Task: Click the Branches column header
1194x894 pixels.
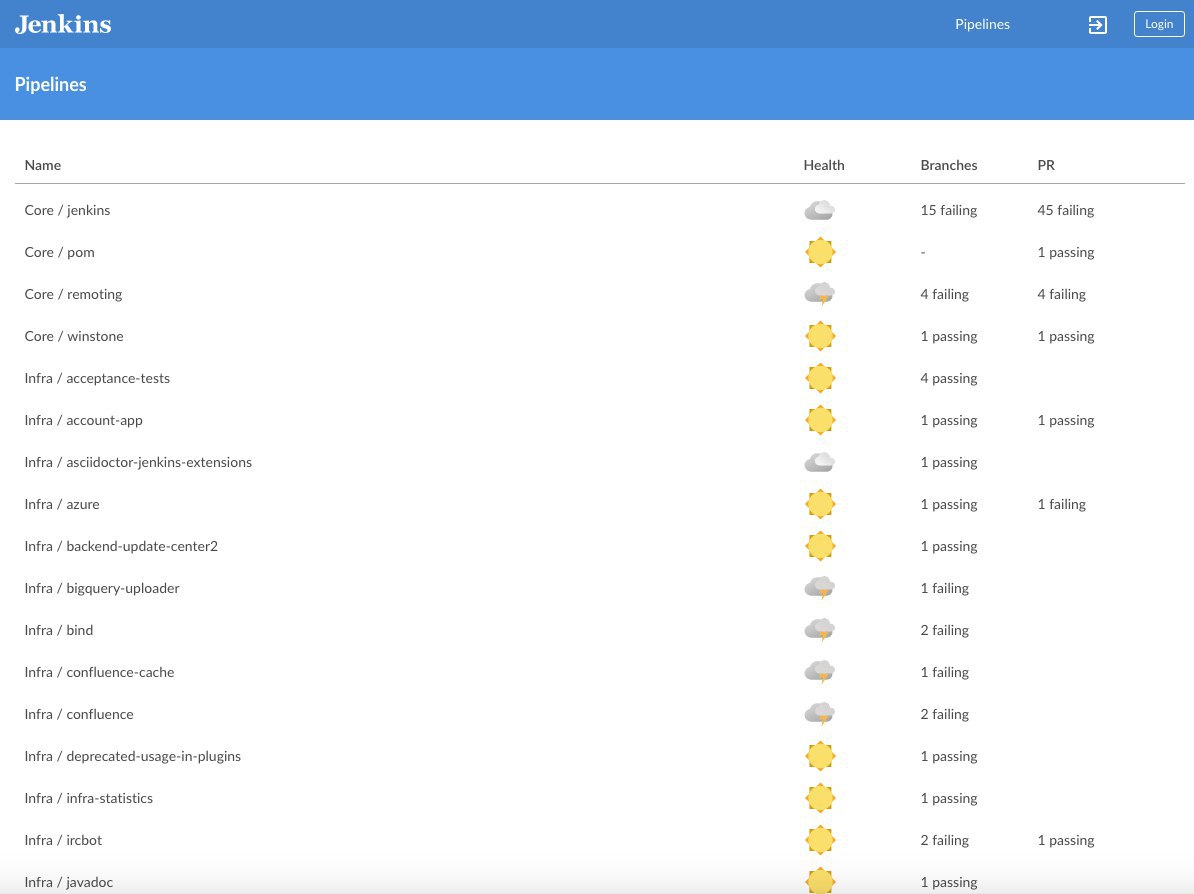Action: (x=949, y=165)
